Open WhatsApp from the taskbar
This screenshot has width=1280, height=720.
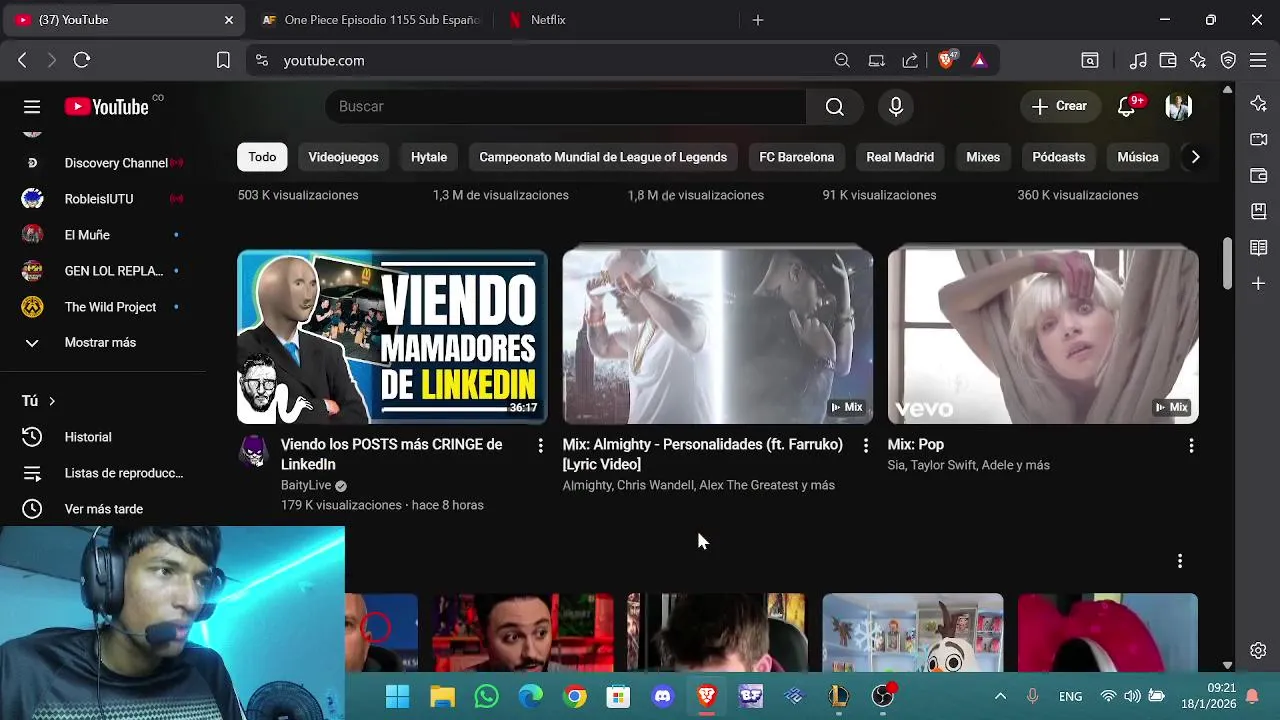click(x=487, y=696)
